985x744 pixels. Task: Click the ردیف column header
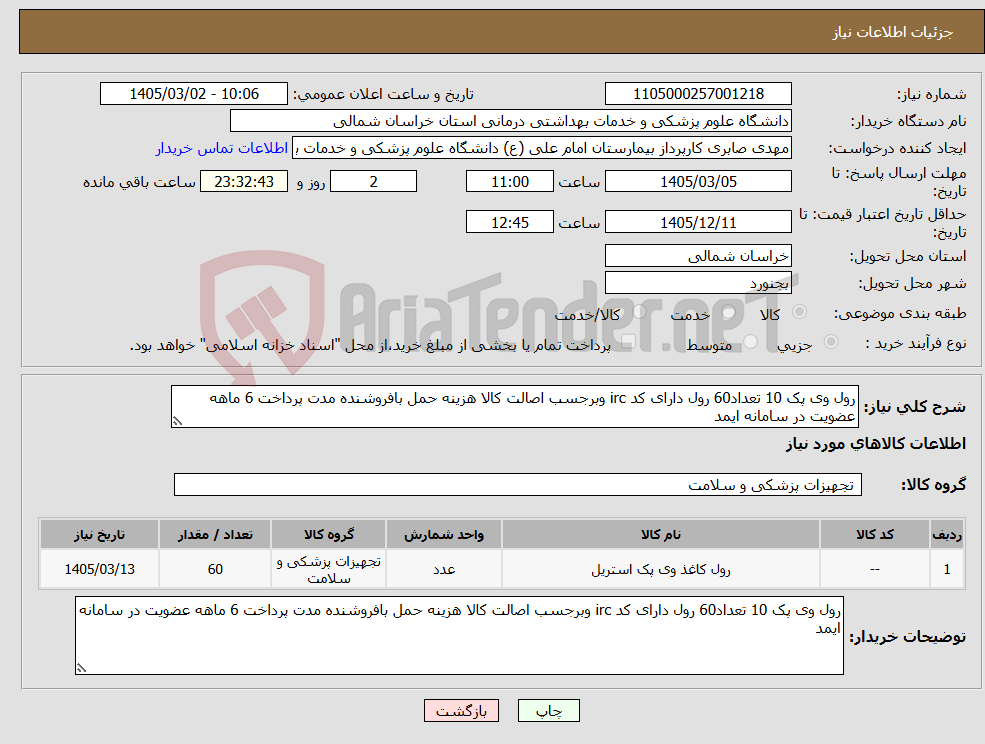(947, 535)
